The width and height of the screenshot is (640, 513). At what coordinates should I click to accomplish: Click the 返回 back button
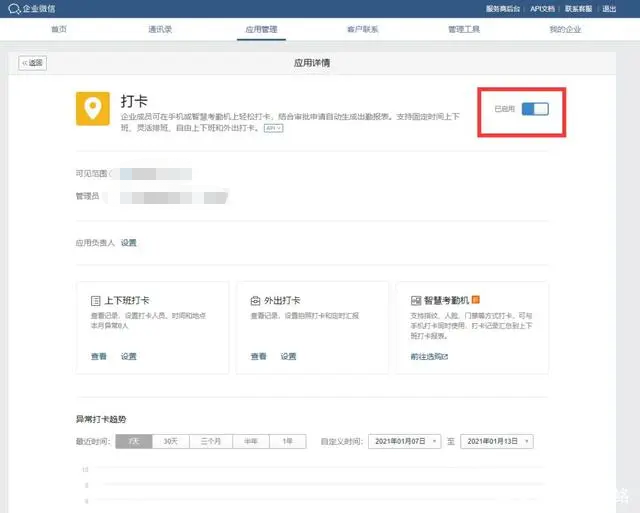33,63
